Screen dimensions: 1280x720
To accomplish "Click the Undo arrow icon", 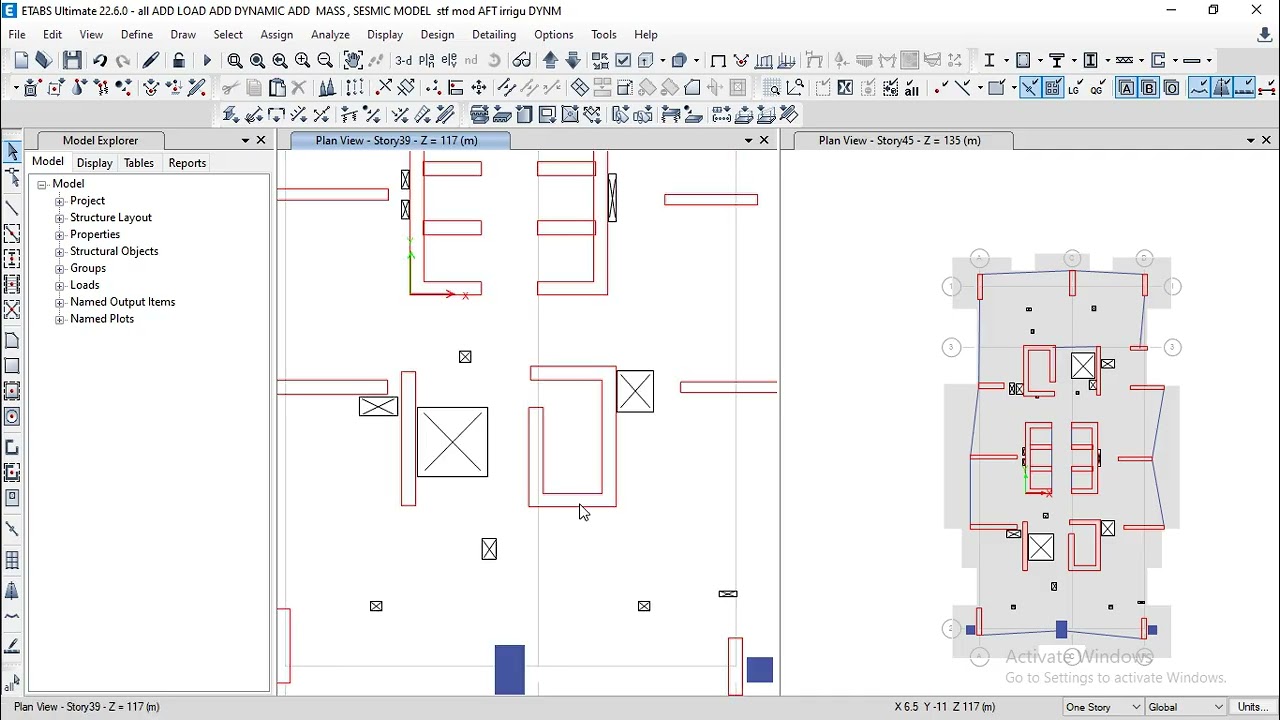I will (x=100, y=61).
